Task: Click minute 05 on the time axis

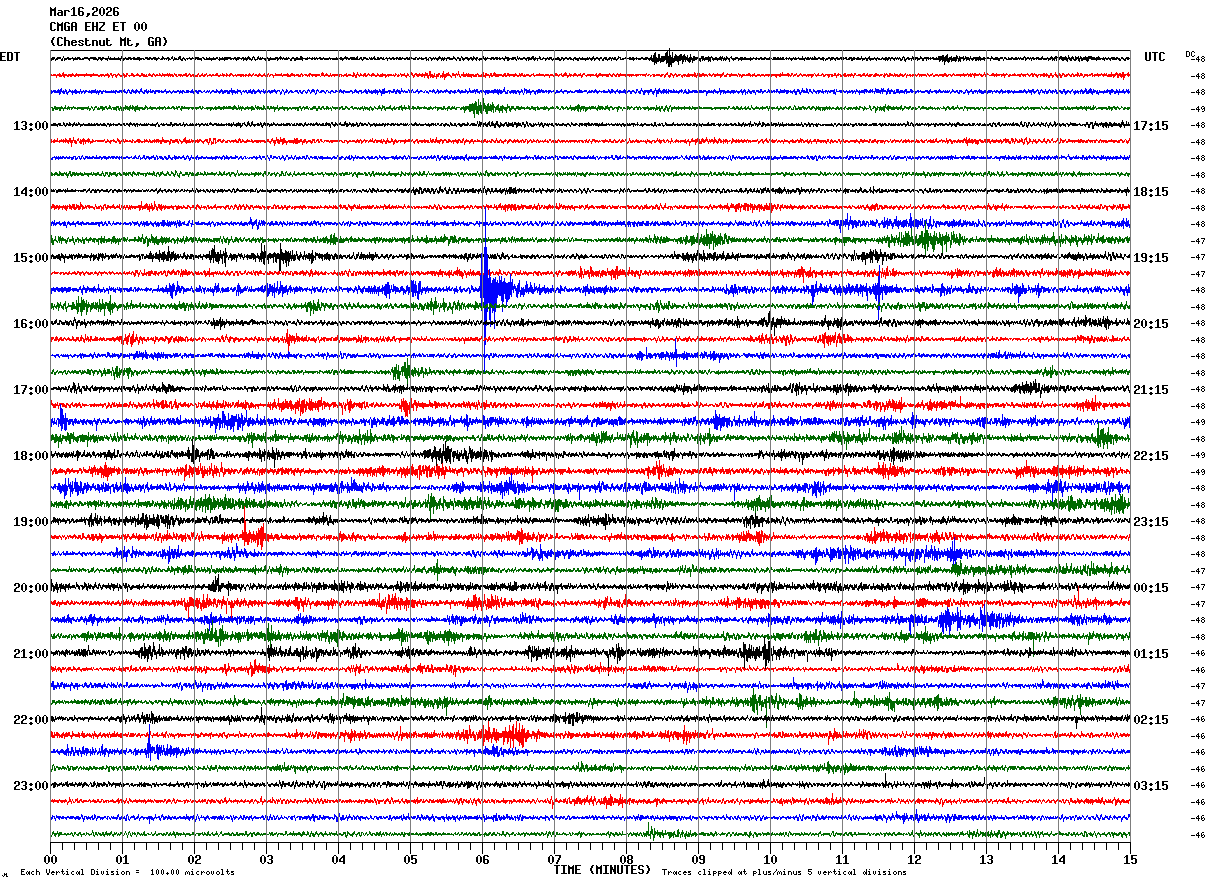Action: 410,859
